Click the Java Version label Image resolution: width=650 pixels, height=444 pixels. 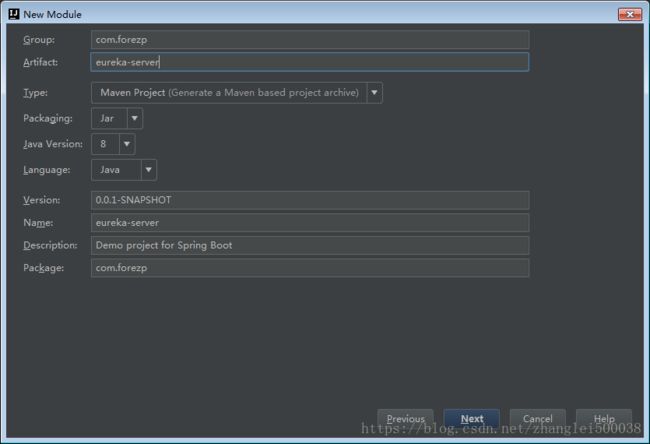coord(53,144)
